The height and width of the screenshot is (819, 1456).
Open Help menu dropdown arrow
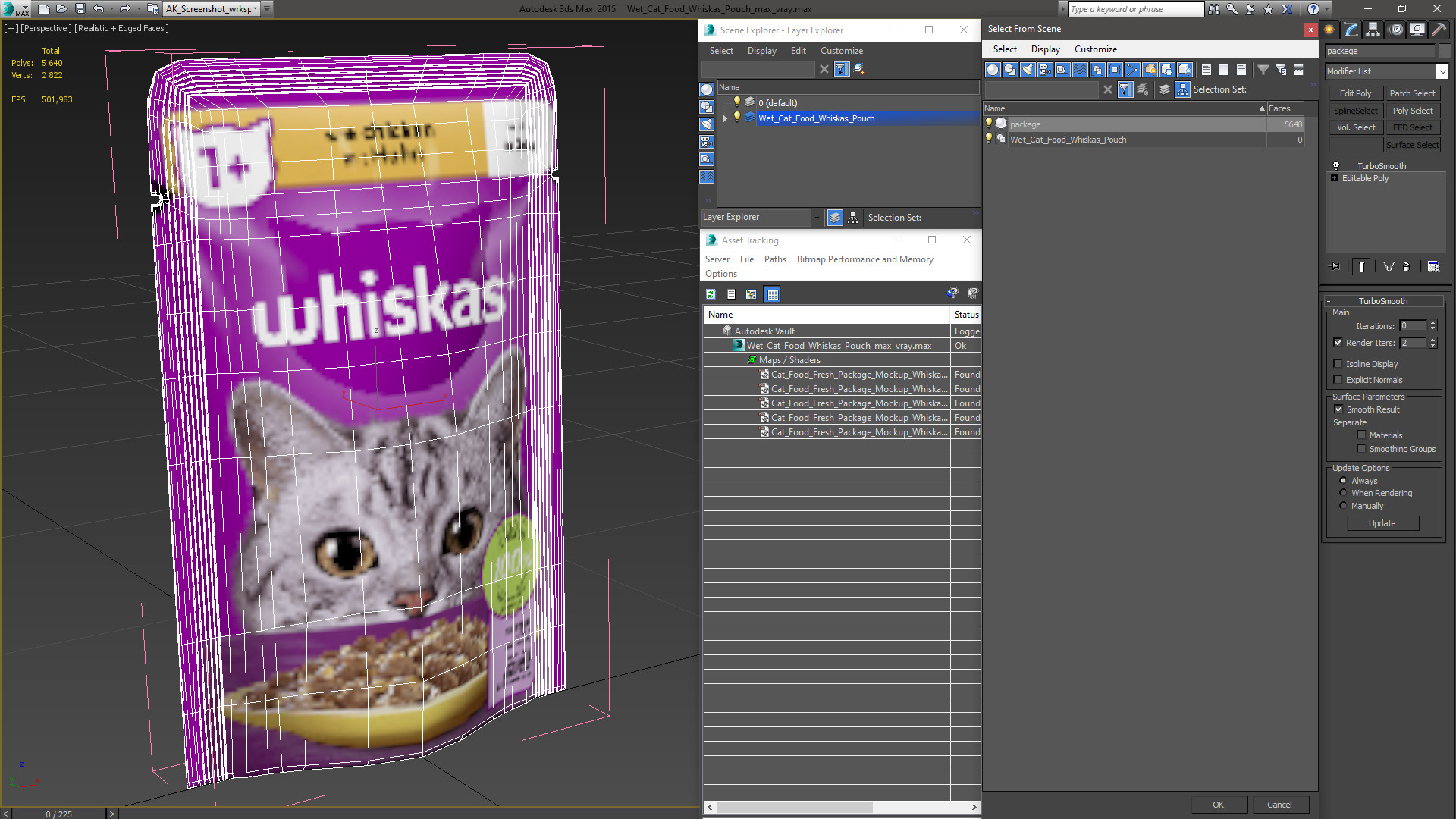(x=1325, y=9)
